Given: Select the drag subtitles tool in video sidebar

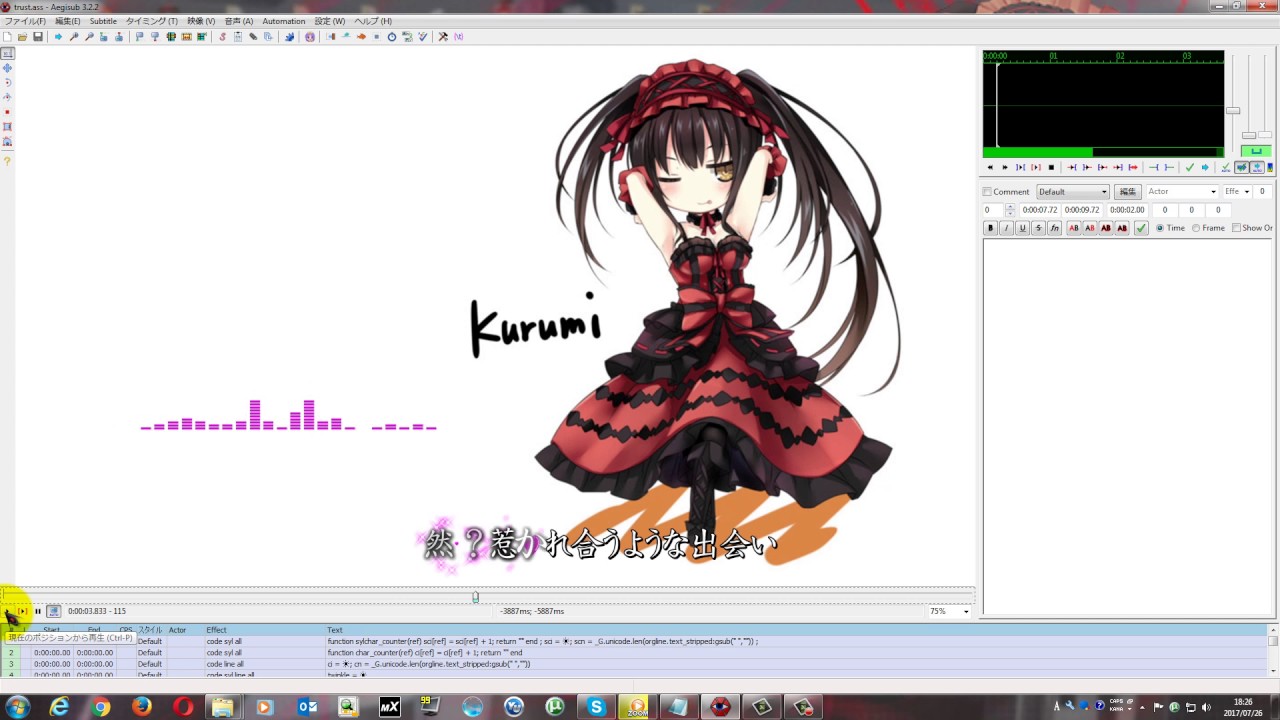Looking at the screenshot, I should click(7, 67).
